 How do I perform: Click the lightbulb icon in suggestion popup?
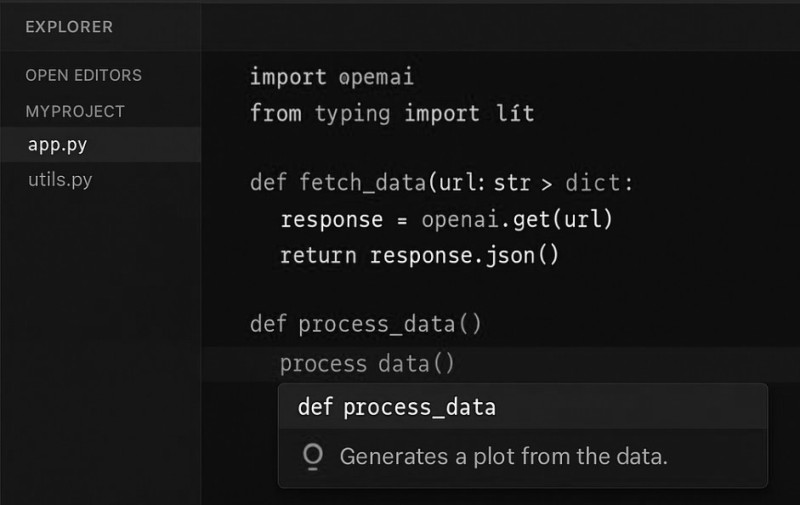(x=313, y=456)
